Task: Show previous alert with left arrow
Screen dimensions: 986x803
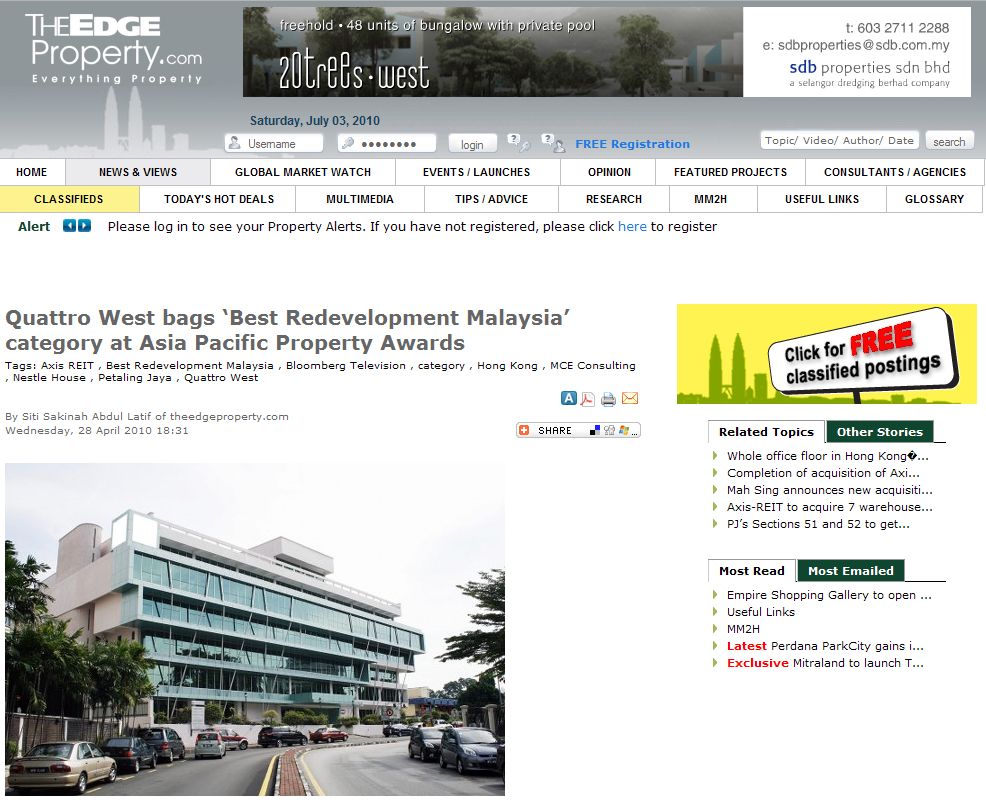Action: click(x=69, y=226)
